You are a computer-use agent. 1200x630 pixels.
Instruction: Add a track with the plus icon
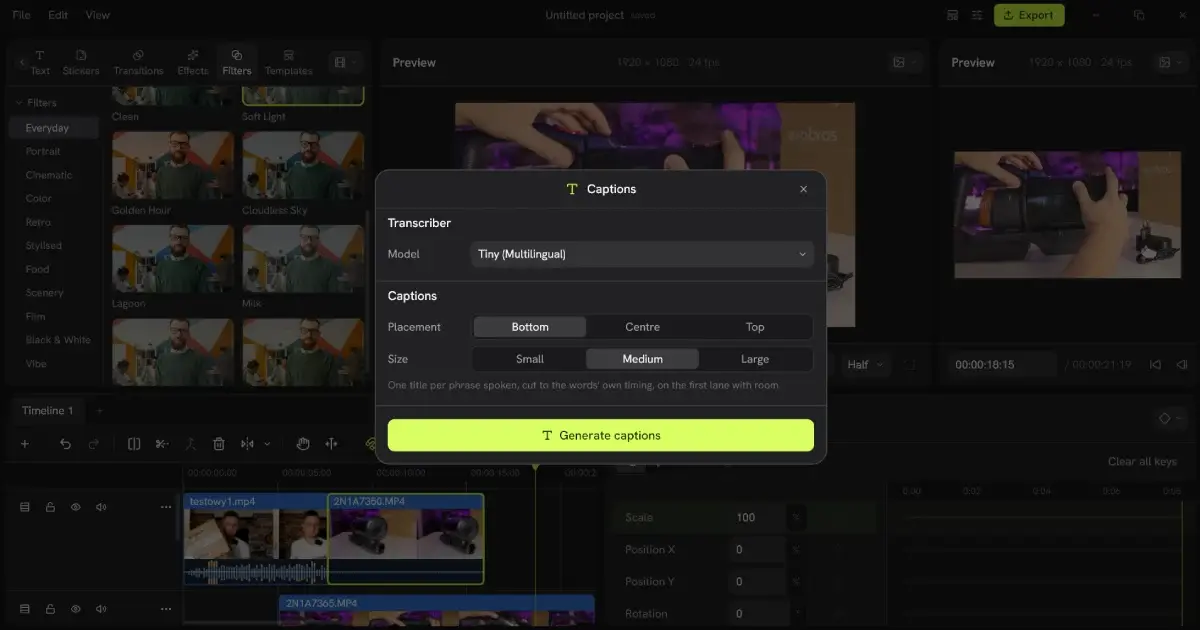pos(25,444)
